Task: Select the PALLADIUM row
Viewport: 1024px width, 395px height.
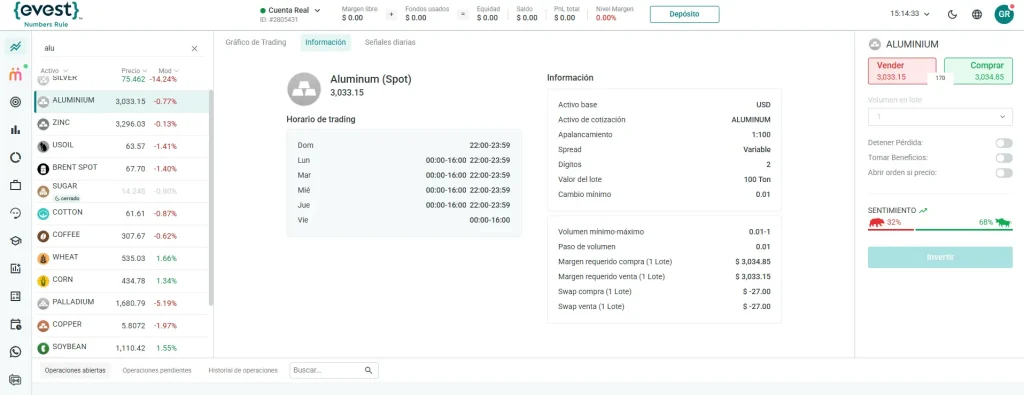Action: pyautogui.click(x=121, y=303)
